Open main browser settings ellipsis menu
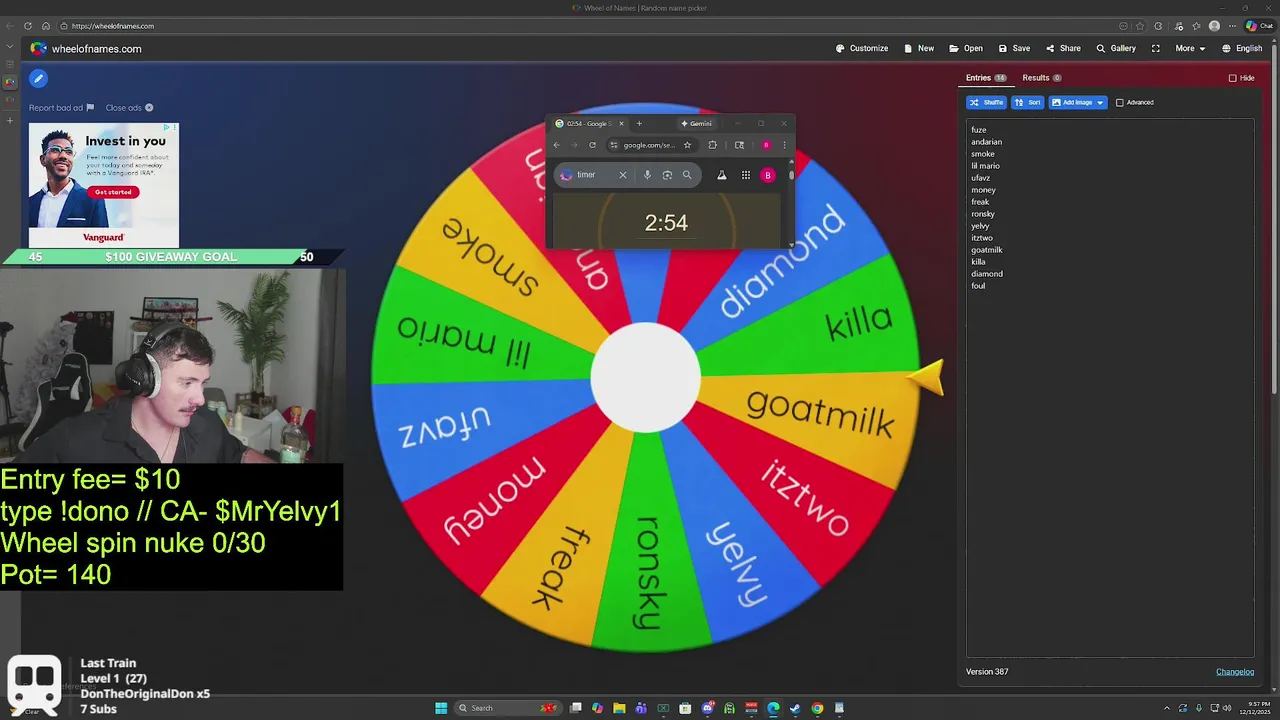 (x=1232, y=26)
